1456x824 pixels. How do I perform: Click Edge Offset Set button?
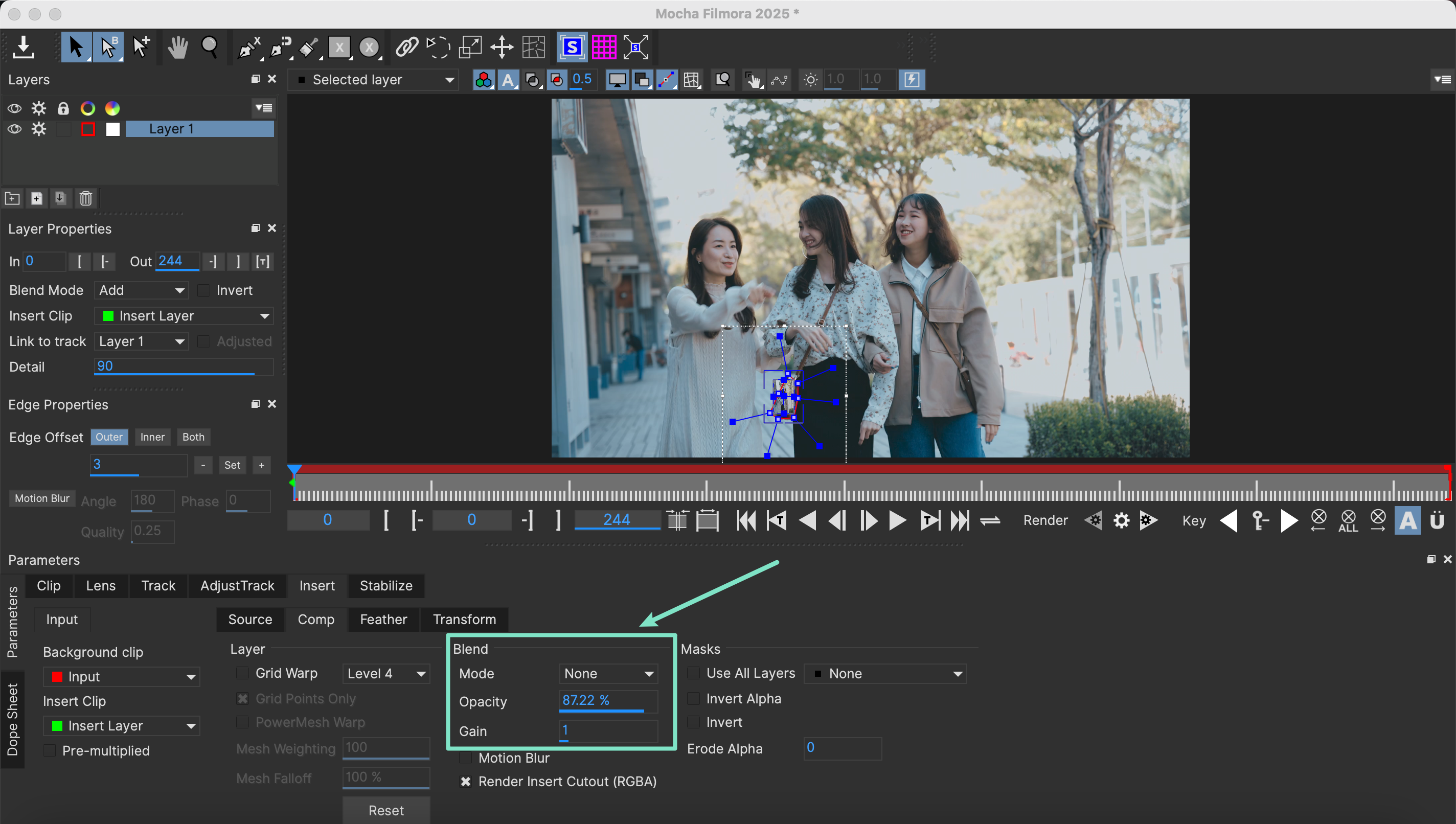coord(232,465)
